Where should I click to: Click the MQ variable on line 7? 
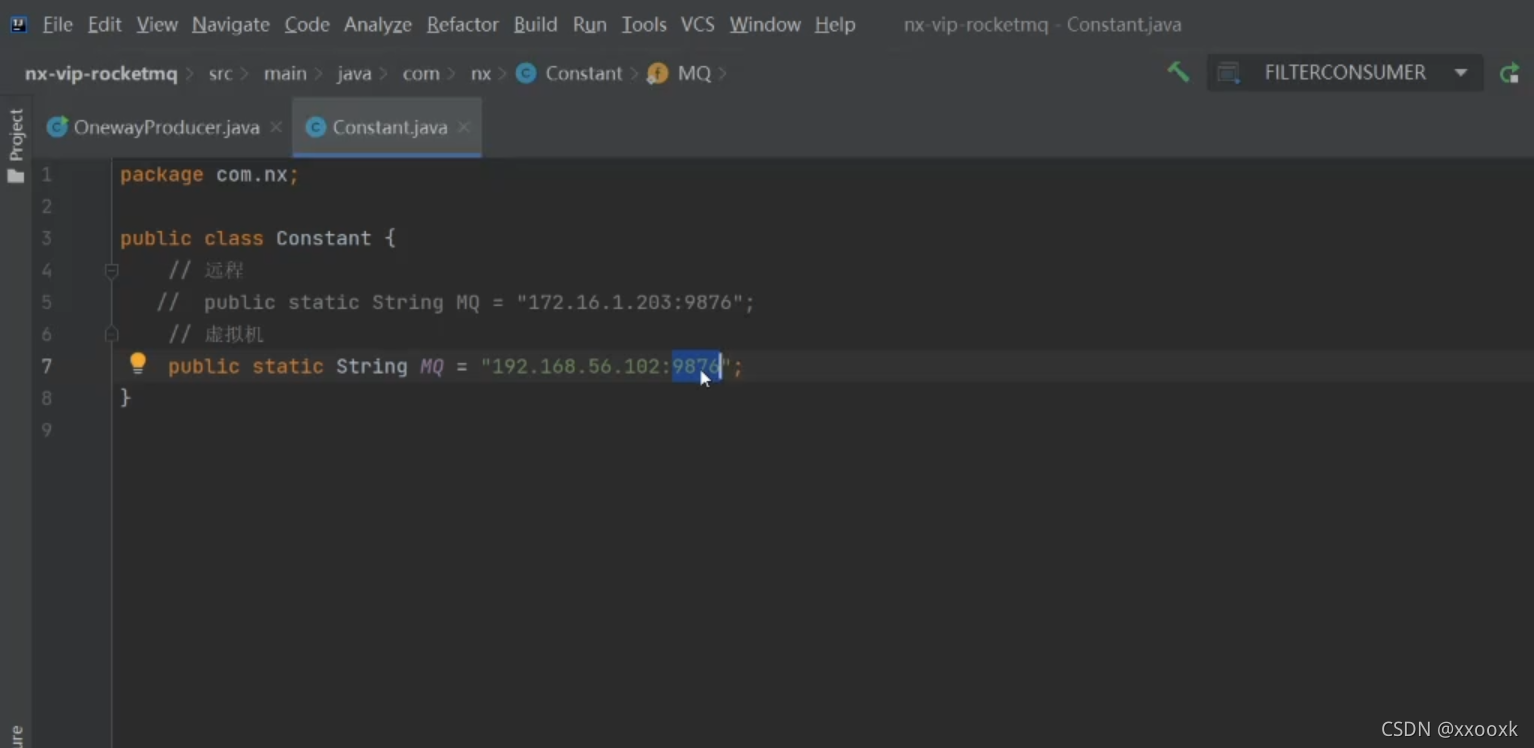[432, 366]
